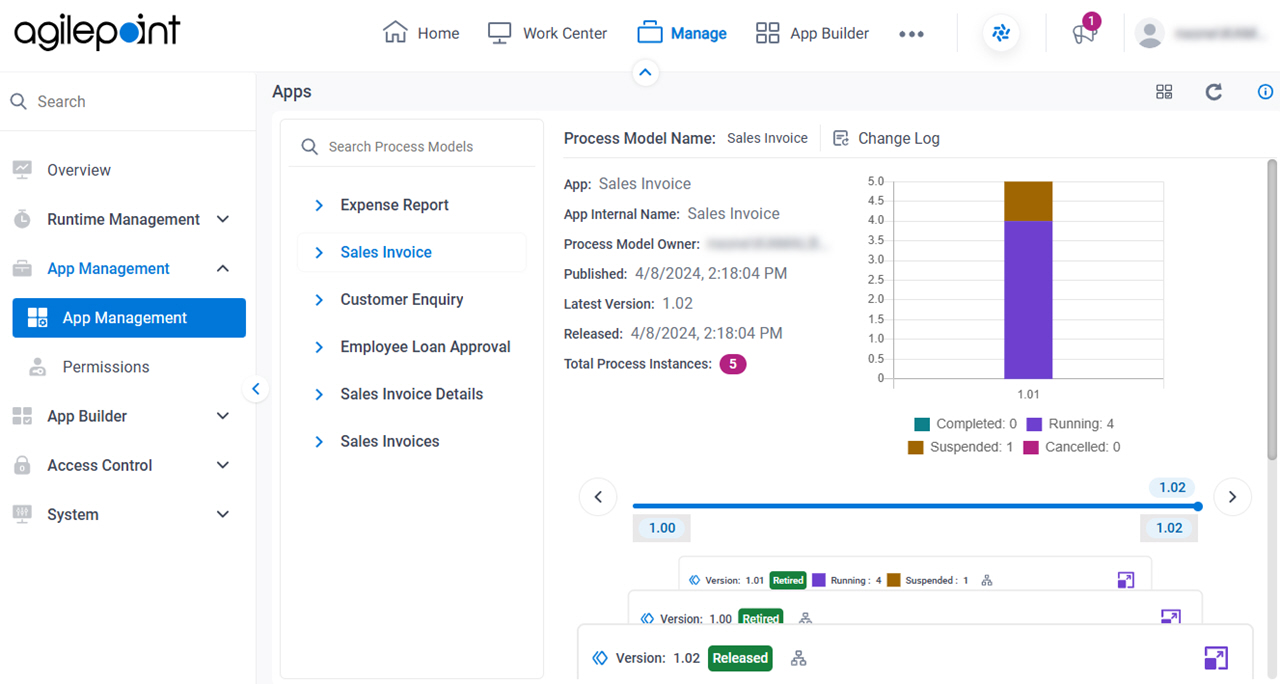Expand the Version 1.00 card icon
Image resolution: width=1280 pixels, height=684 pixels.
point(1171,617)
